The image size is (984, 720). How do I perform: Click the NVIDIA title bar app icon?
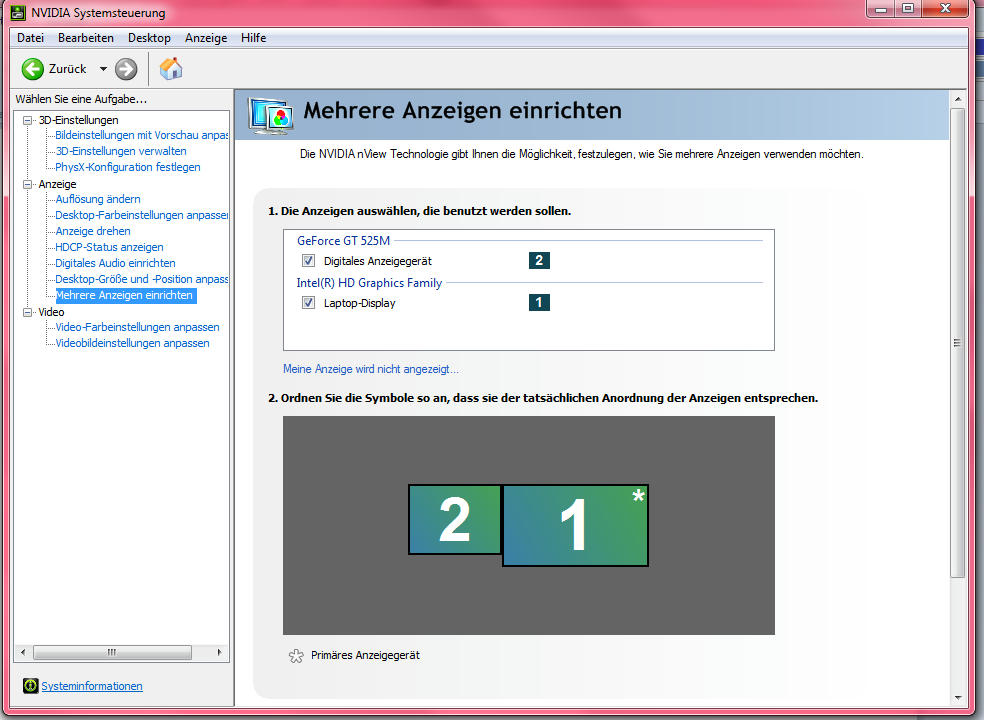18,13
